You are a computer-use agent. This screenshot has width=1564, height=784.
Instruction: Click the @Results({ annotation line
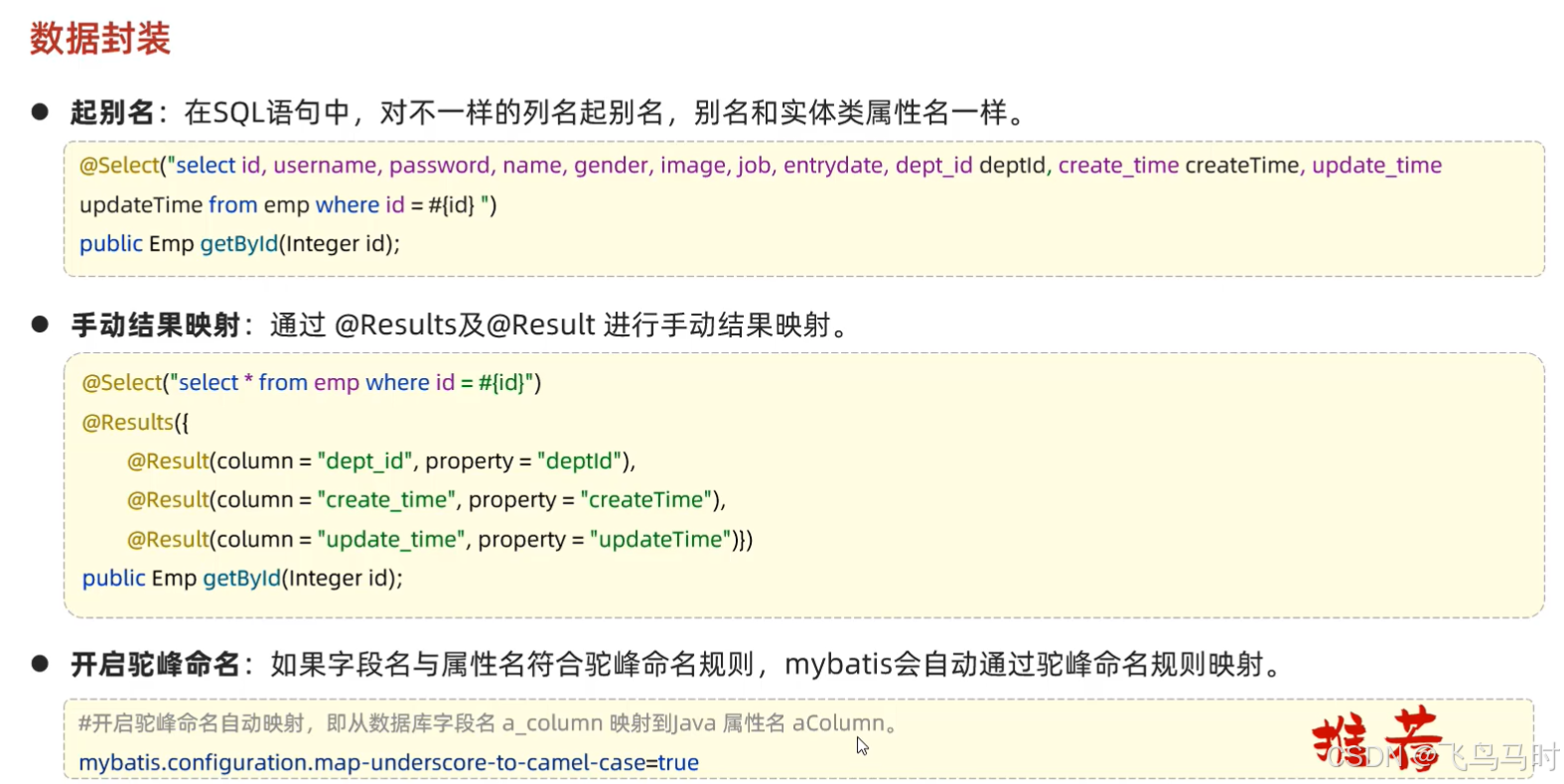click(x=135, y=422)
